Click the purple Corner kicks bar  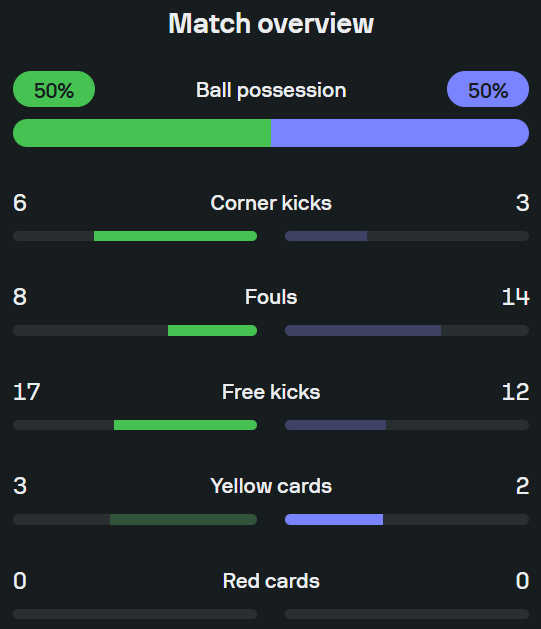(x=326, y=236)
